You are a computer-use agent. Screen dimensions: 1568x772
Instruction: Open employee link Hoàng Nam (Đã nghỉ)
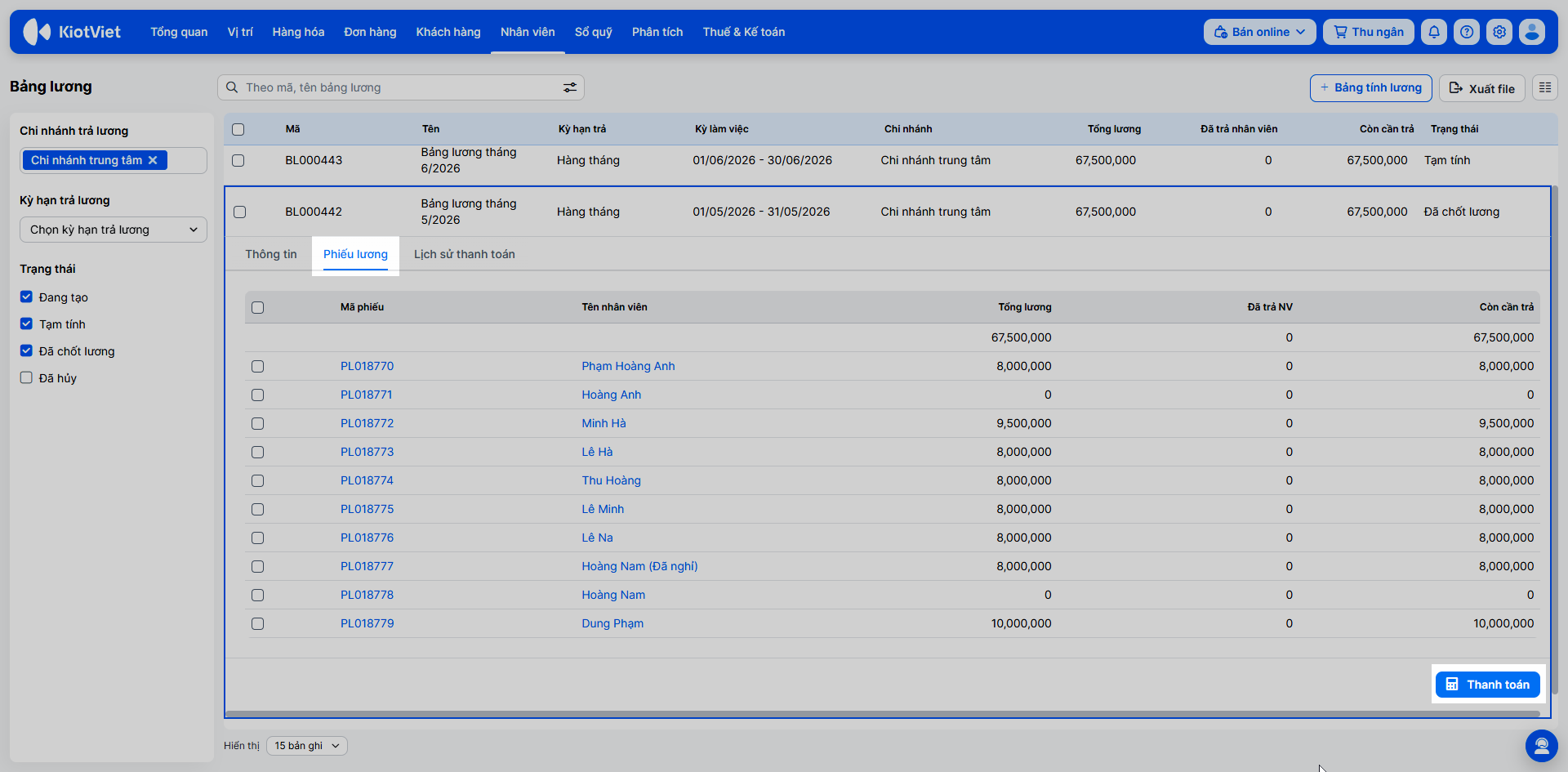coord(639,566)
